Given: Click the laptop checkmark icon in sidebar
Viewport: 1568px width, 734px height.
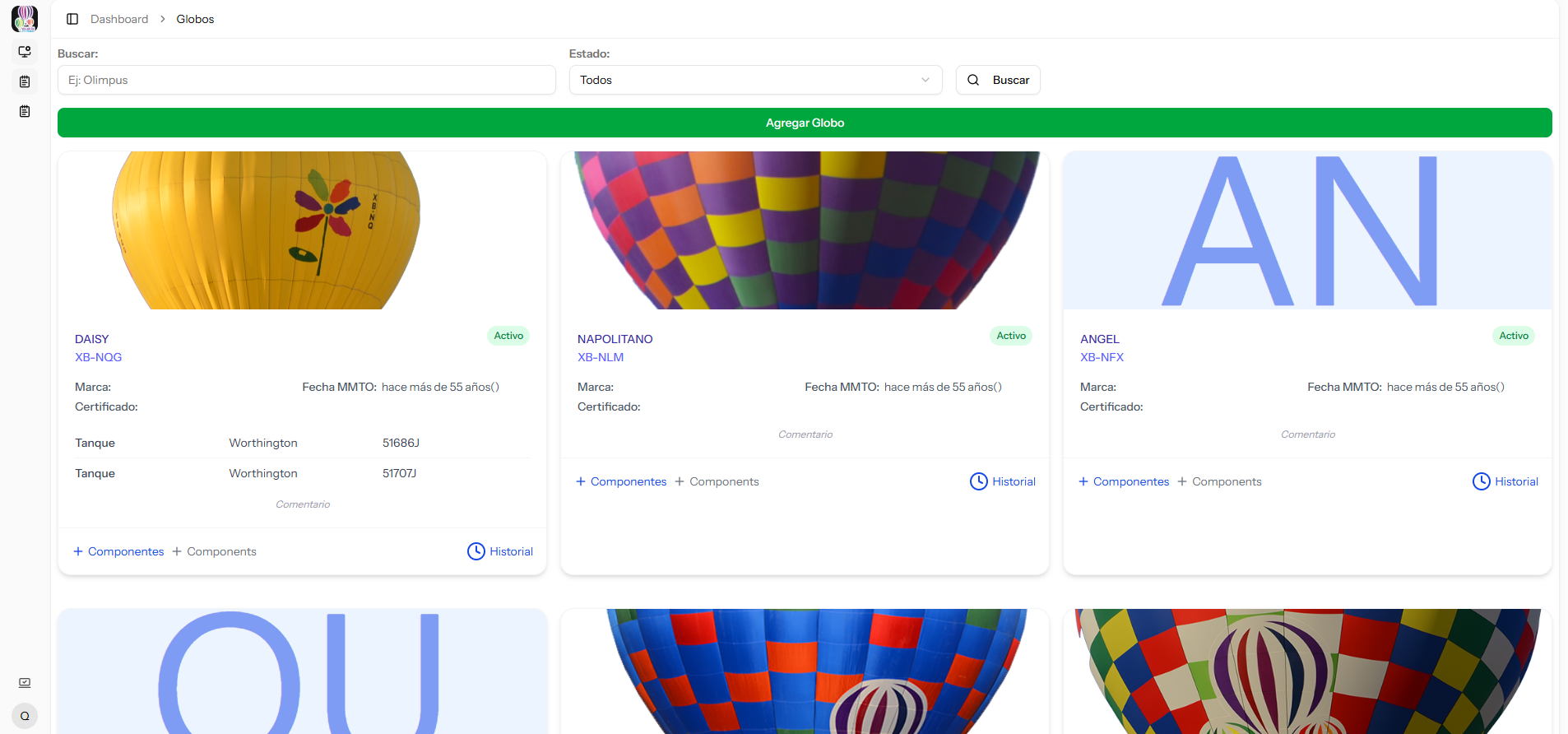Looking at the screenshot, I should 25,683.
